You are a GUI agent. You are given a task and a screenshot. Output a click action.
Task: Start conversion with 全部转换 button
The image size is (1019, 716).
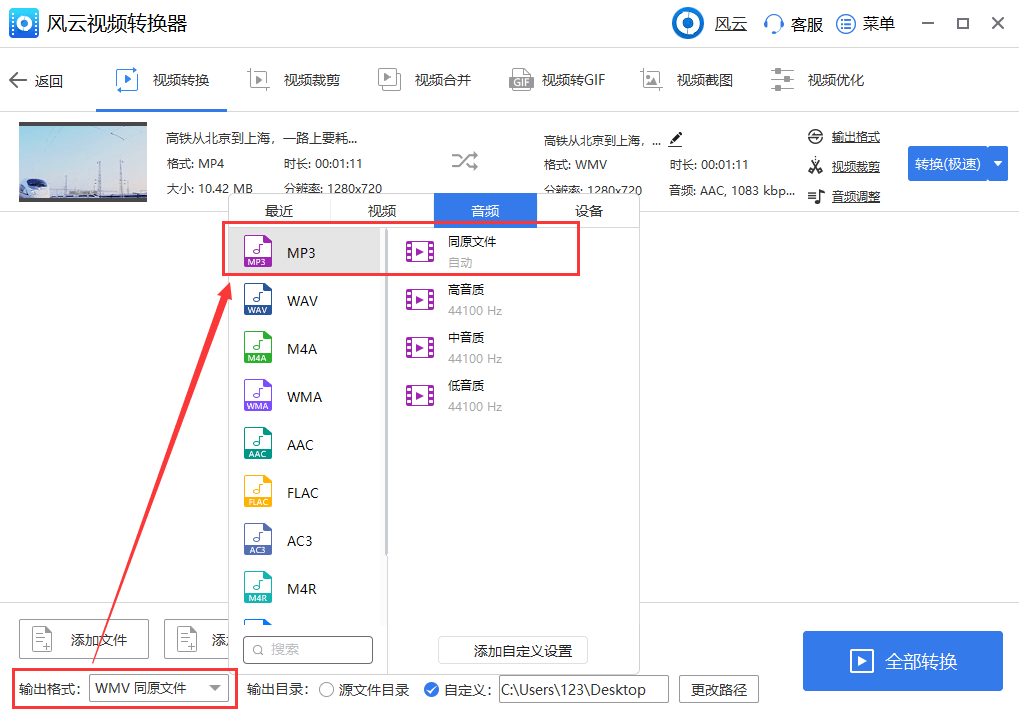coord(901,661)
